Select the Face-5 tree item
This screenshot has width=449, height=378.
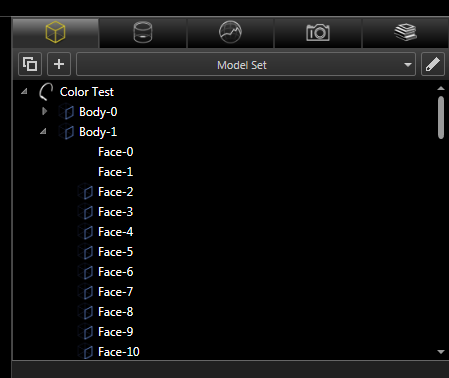tap(116, 252)
